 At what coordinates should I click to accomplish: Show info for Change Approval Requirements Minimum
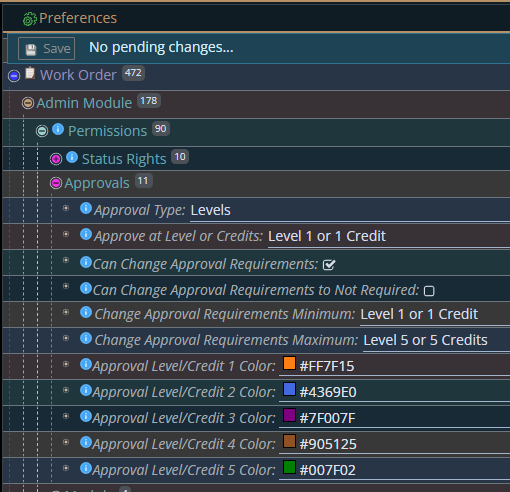(86, 312)
